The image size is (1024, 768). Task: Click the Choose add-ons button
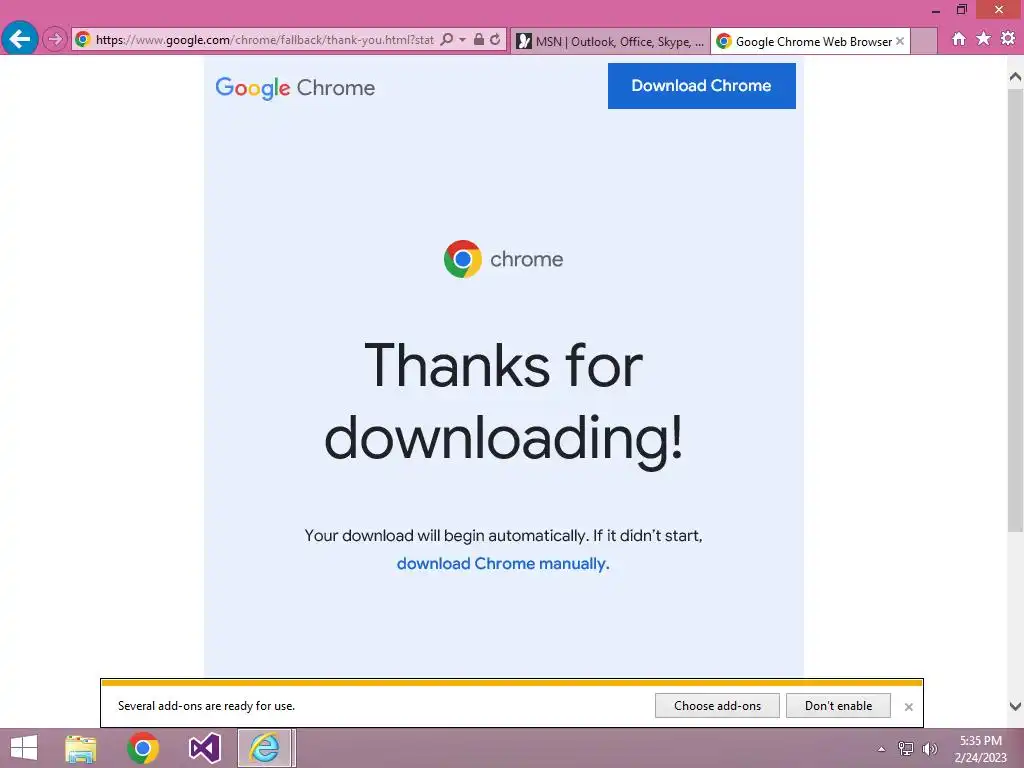coord(717,705)
